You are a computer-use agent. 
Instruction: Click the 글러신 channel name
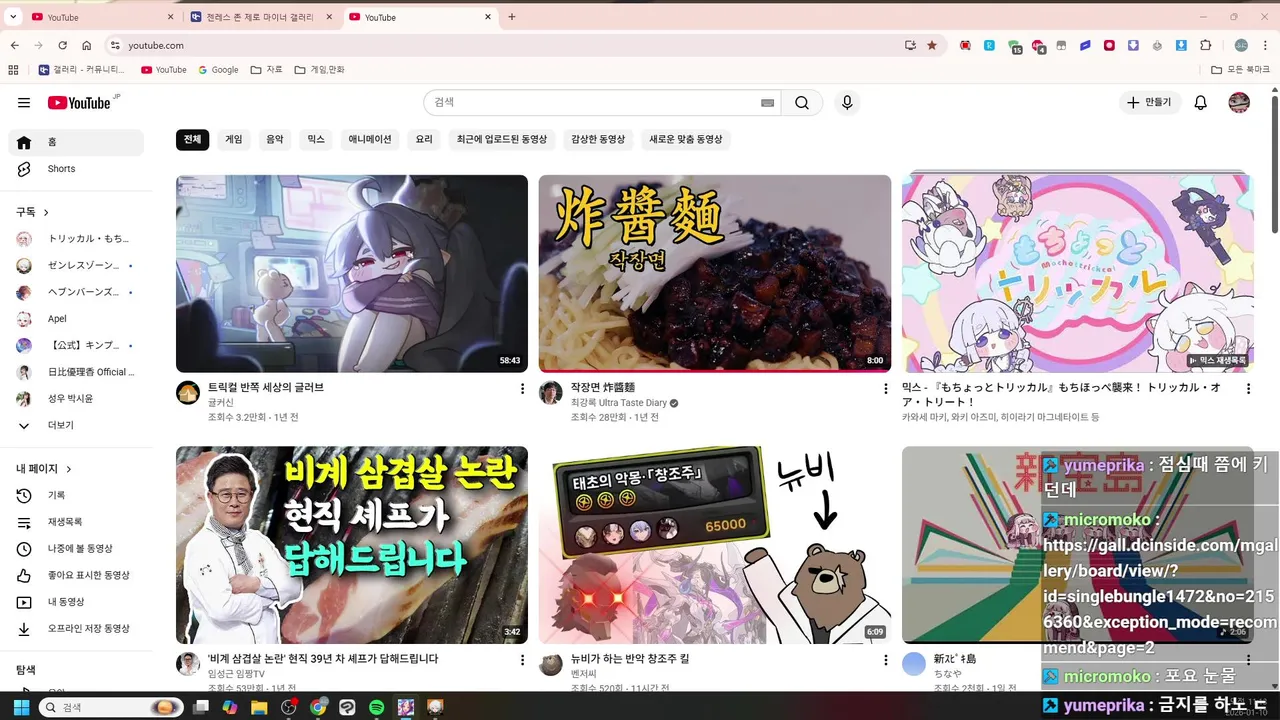[x=221, y=403]
